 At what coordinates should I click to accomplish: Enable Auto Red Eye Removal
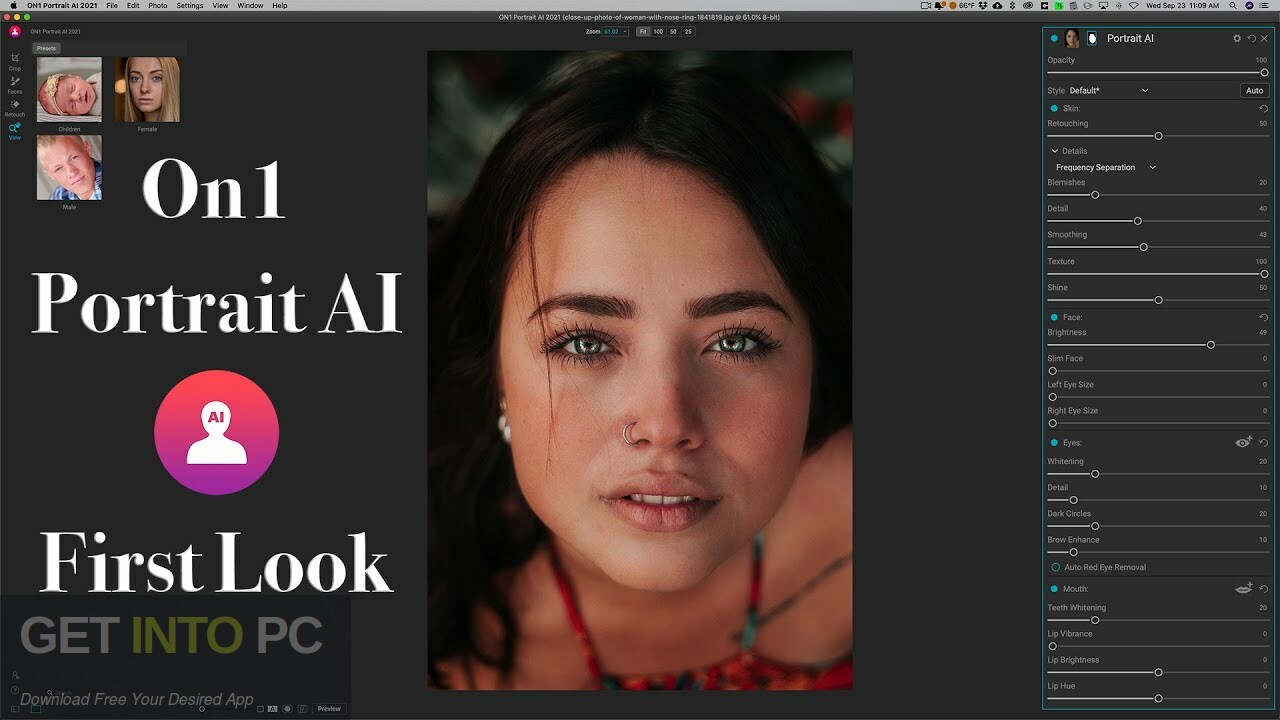click(1055, 567)
